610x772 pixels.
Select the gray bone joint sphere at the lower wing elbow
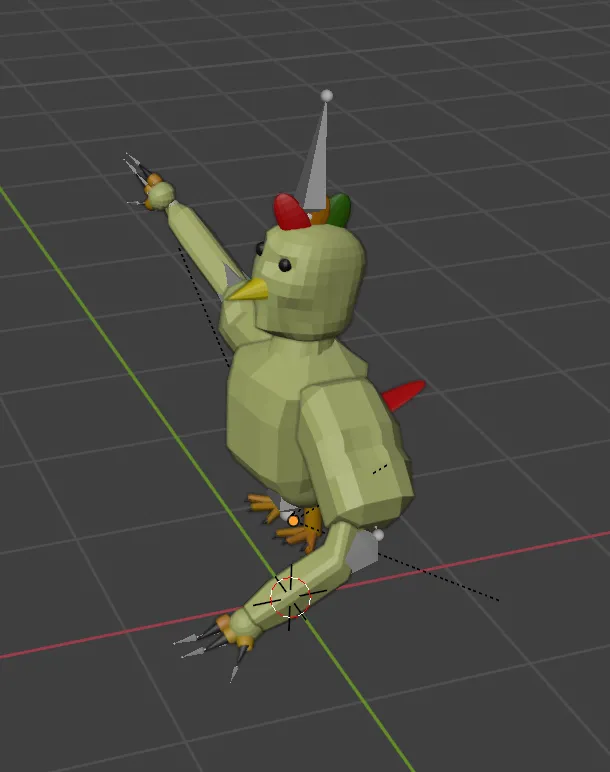pos(378,534)
